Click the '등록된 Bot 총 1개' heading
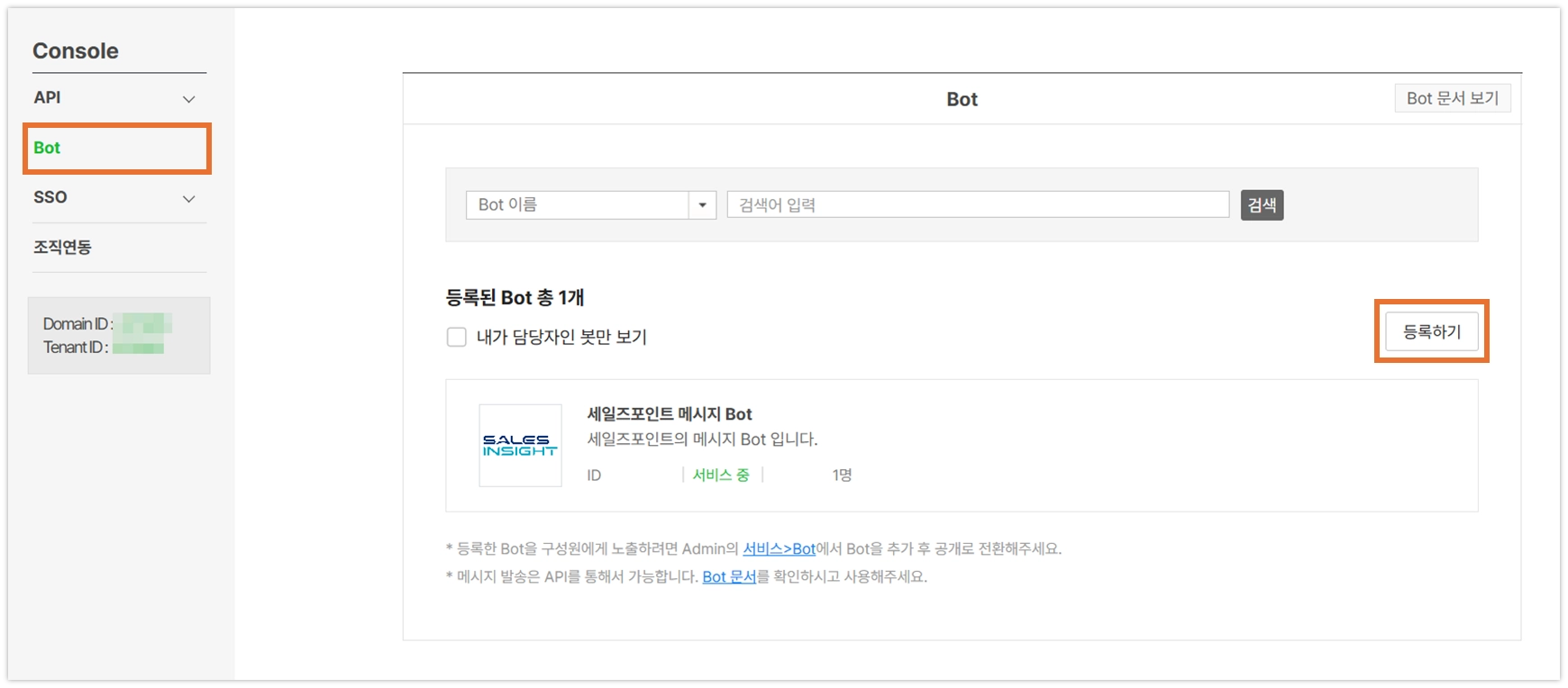Screen dimensions: 1568x688 pos(515,297)
